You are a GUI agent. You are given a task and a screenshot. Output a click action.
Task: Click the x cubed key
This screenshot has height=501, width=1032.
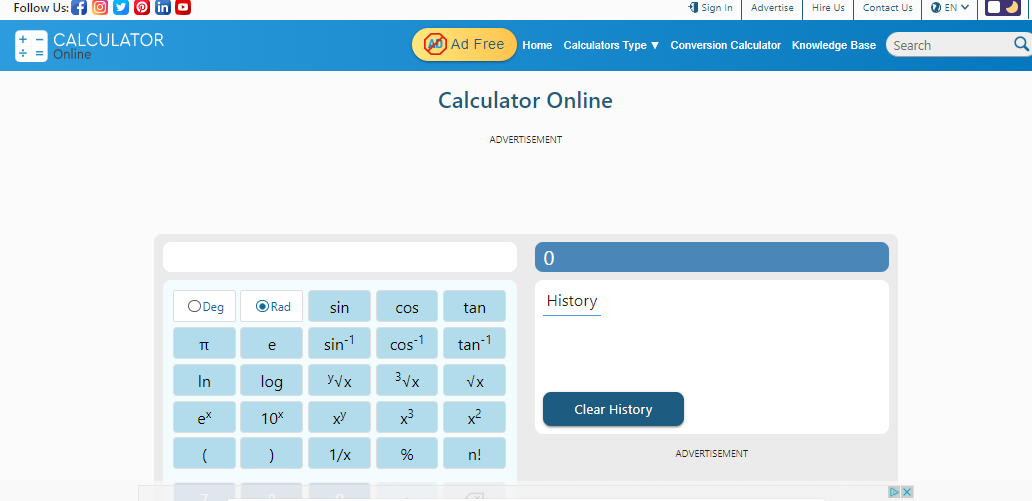(407, 417)
